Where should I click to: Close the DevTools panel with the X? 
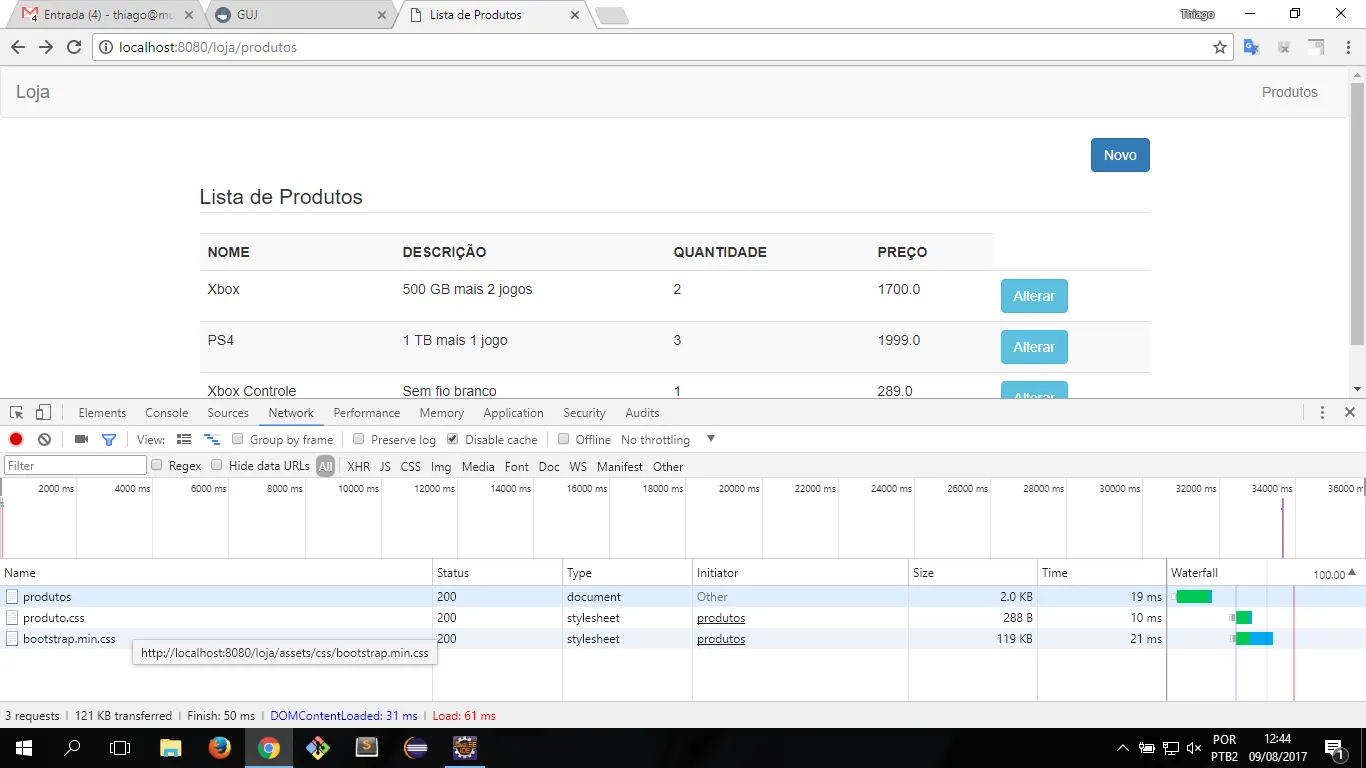coord(1349,413)
